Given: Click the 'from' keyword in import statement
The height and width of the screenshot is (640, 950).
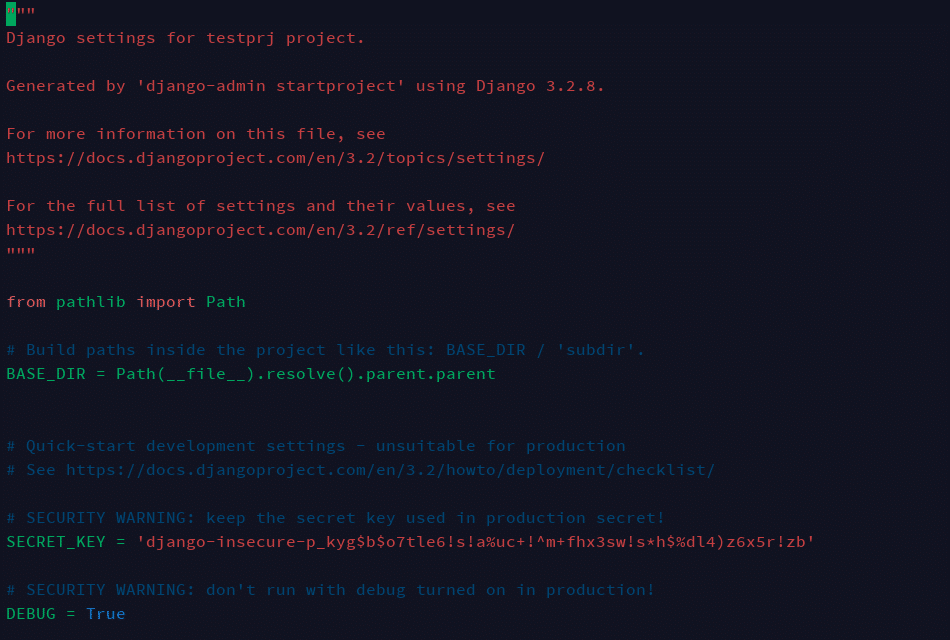Looking at the screenshot, I should point(26,302).
